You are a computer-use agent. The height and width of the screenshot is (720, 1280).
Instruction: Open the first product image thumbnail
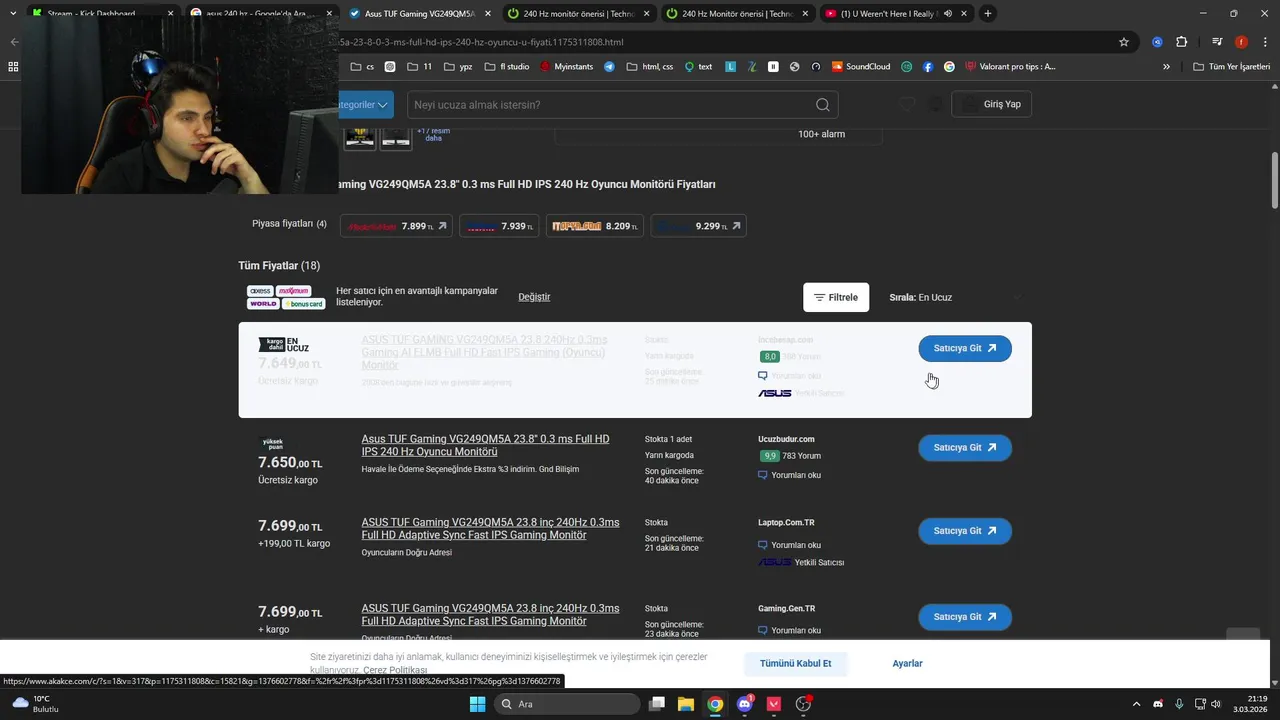point(360,137)
